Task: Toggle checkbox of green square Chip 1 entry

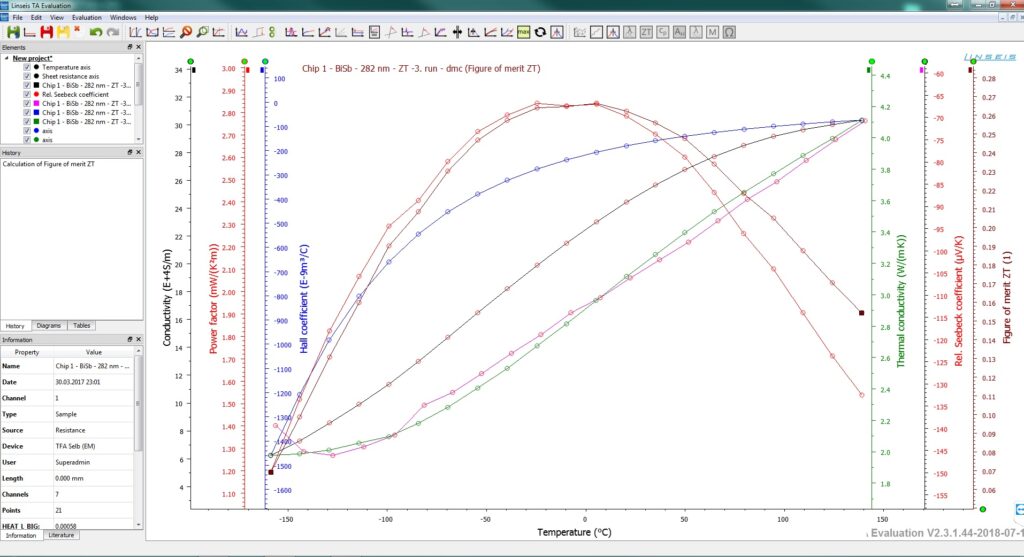Action: 27,122
